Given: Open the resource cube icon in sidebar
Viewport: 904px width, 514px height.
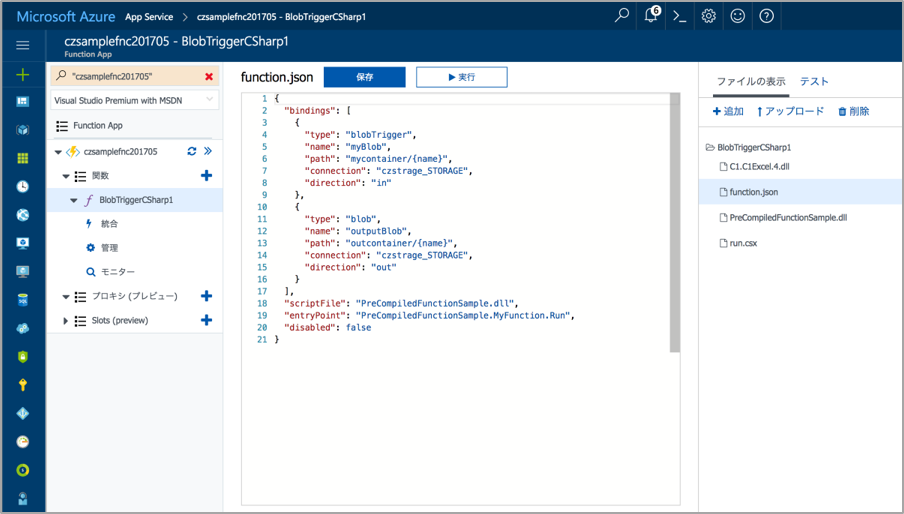Looking at the screenshot, I should coord(23,130).
